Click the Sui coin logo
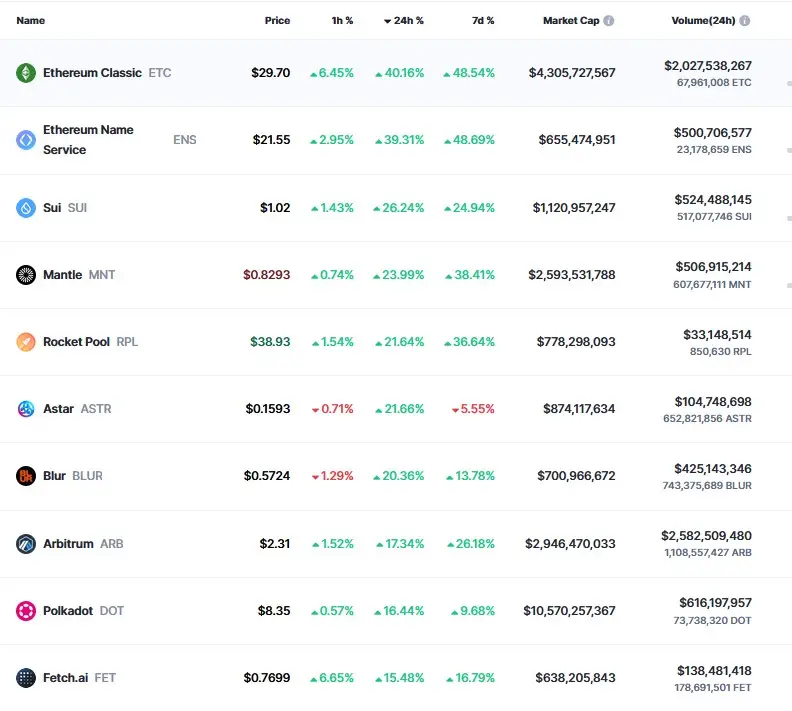The height and width of the screenshot is (711, 792). pyautogui.click(x=26, y=208)
